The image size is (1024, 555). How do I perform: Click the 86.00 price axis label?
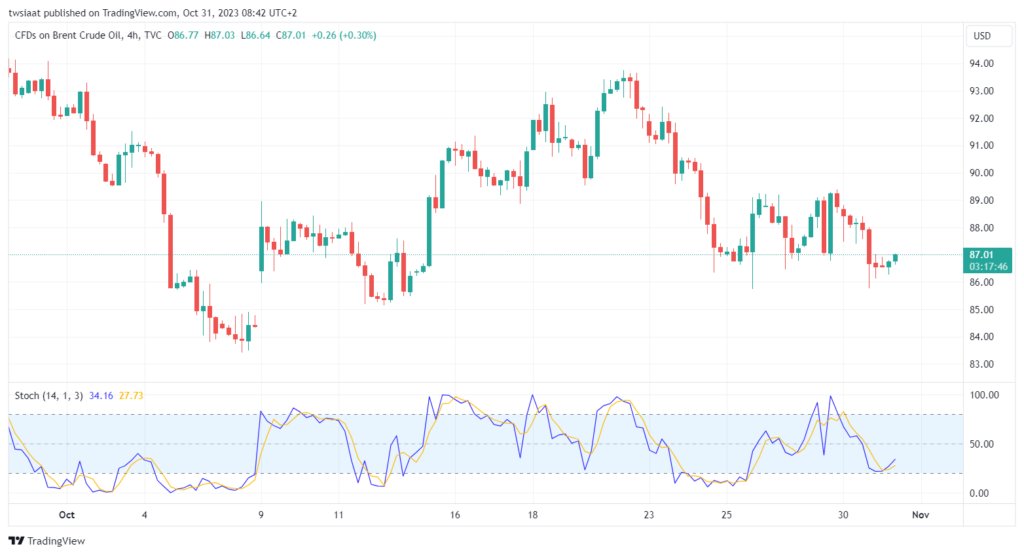pyautogui.click(x=982, y=282)
